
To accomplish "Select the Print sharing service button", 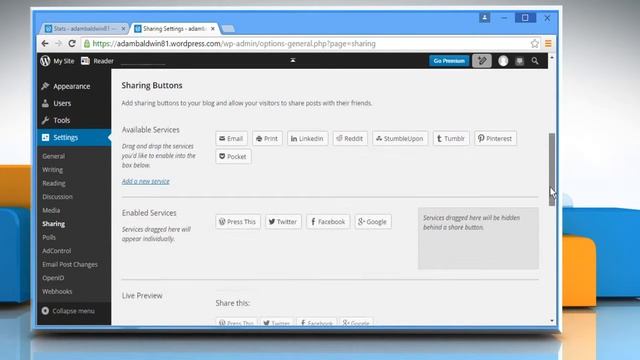I will click(x=267, y=138).
